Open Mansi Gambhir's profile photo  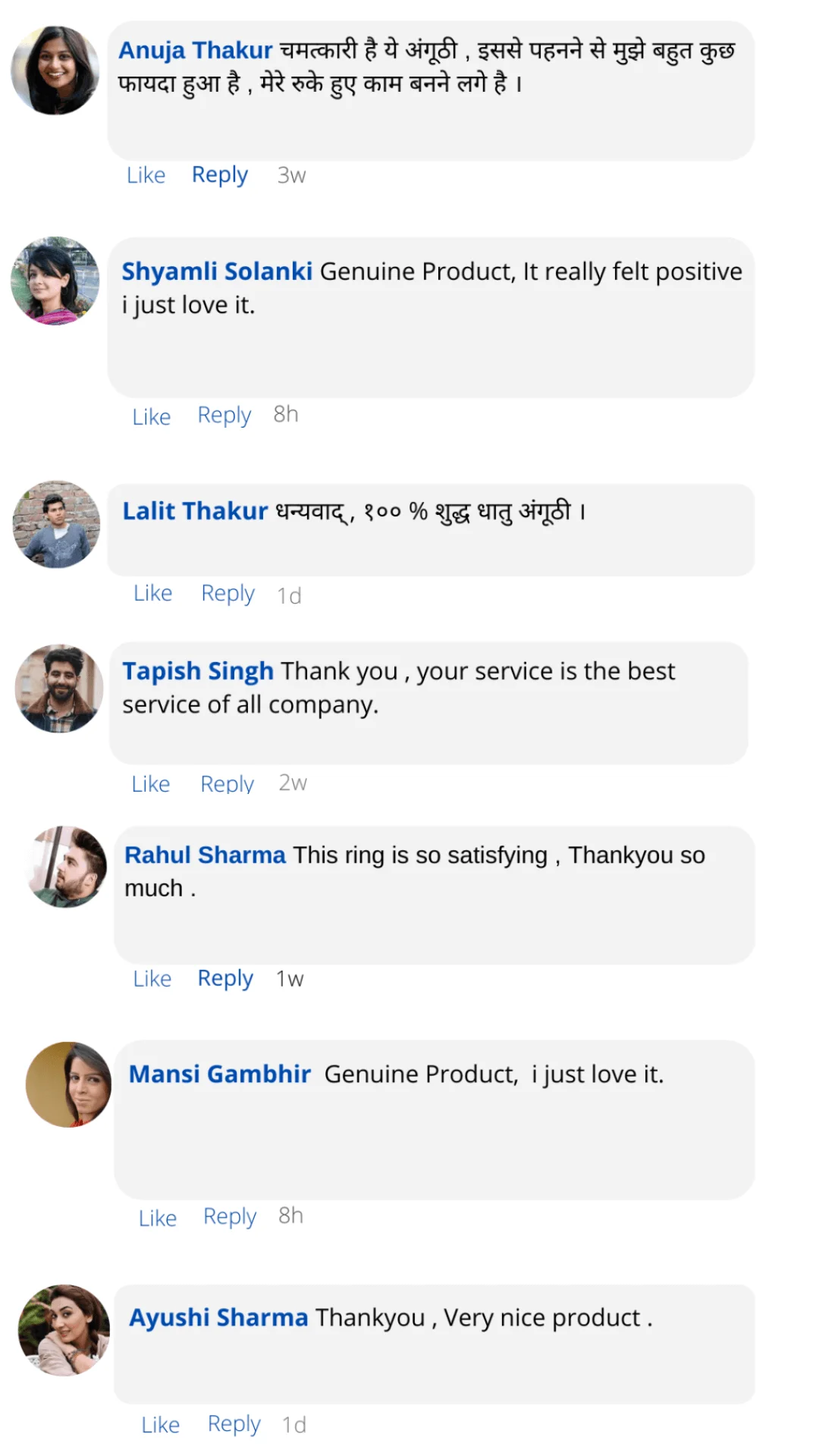[x=68, y=1084]
